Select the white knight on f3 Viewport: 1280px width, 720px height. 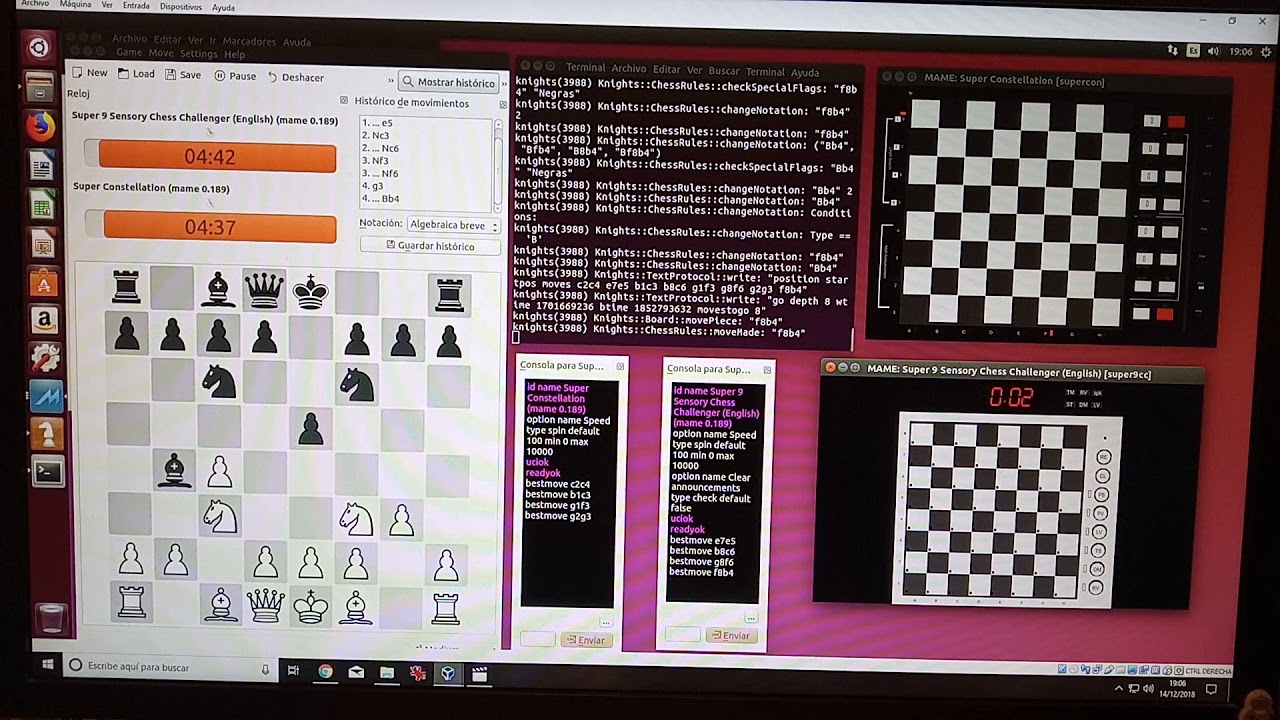pos(356,517)
